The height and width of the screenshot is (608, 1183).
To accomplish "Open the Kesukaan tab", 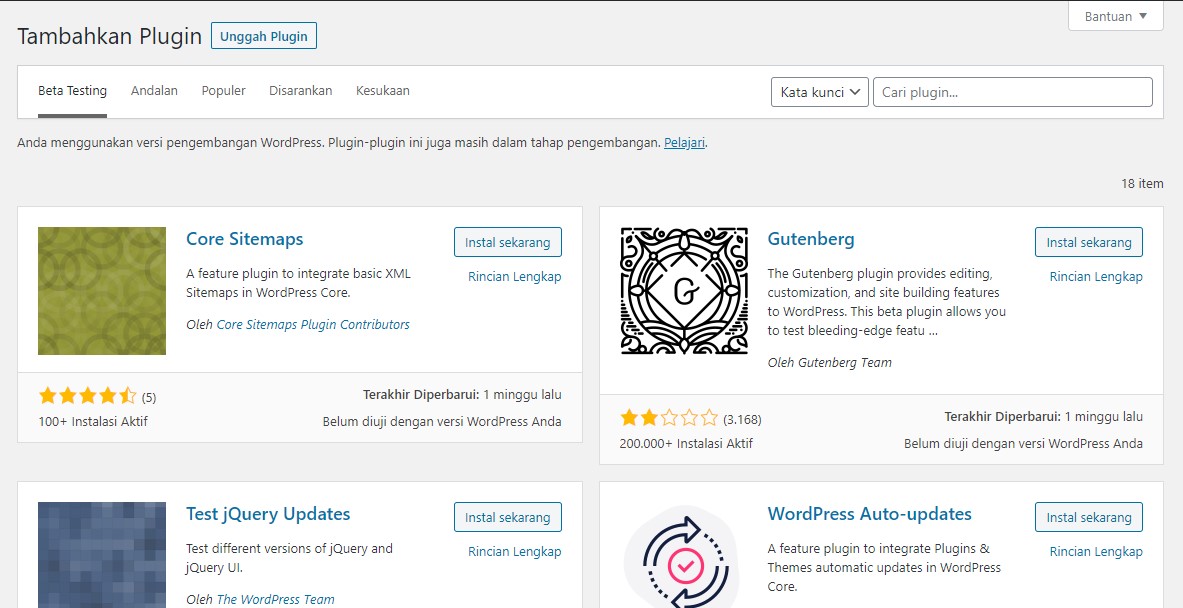I will point(383,91).
